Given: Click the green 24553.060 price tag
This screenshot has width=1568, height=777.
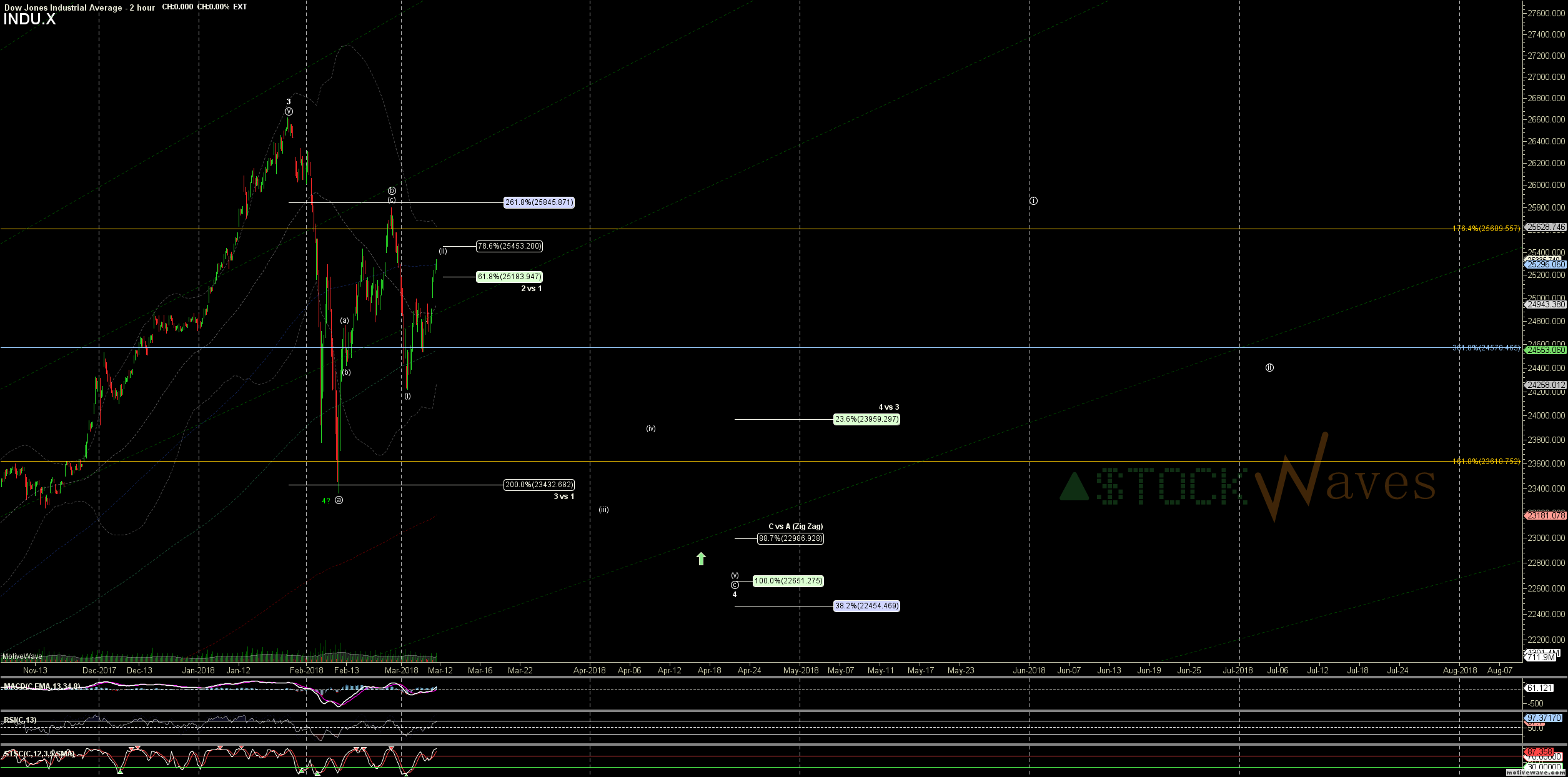Looking at the screenshot, I should 1546,350.
